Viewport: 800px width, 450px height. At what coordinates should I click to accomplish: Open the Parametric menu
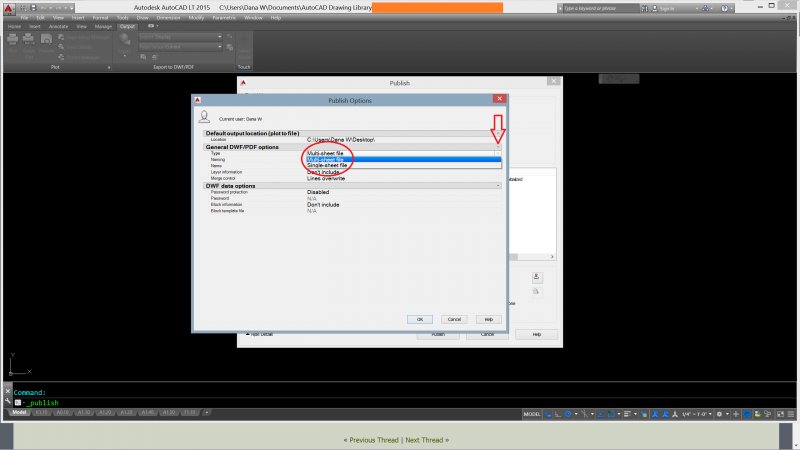pyautogui.click(x=223, y=18)
